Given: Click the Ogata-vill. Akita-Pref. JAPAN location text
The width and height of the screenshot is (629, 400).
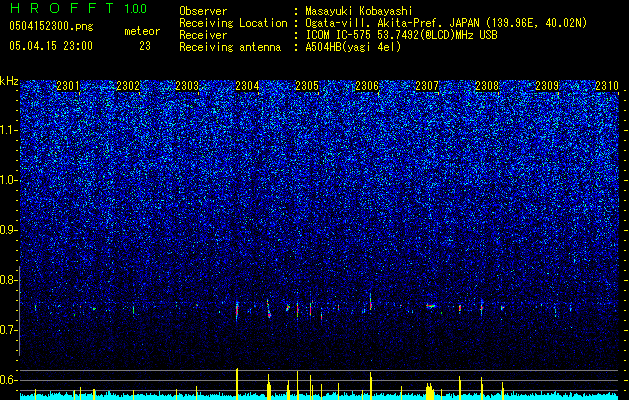Looking at the screenshot, I should coord(446,23).
